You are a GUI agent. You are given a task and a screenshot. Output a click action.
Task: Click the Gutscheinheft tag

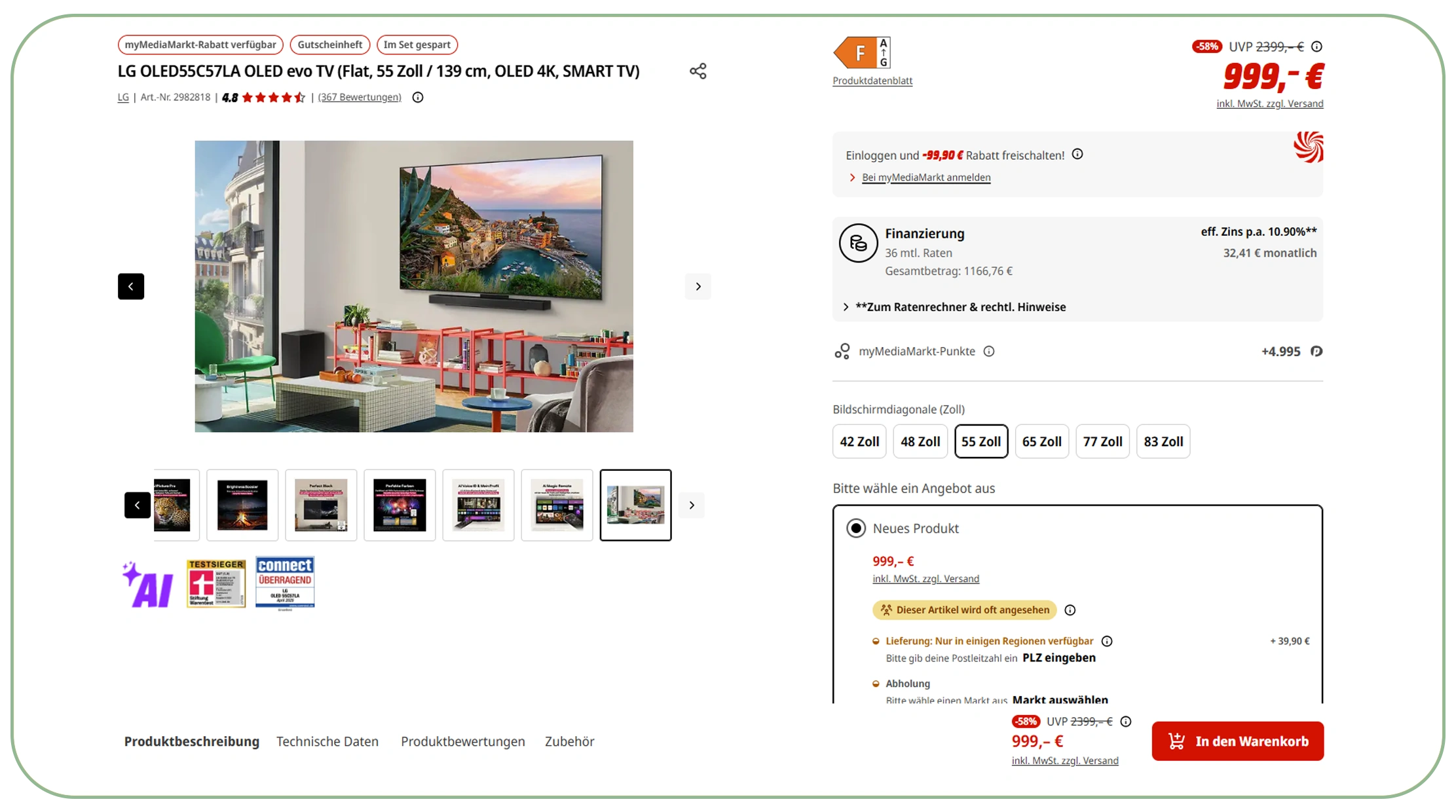point(330,45)
